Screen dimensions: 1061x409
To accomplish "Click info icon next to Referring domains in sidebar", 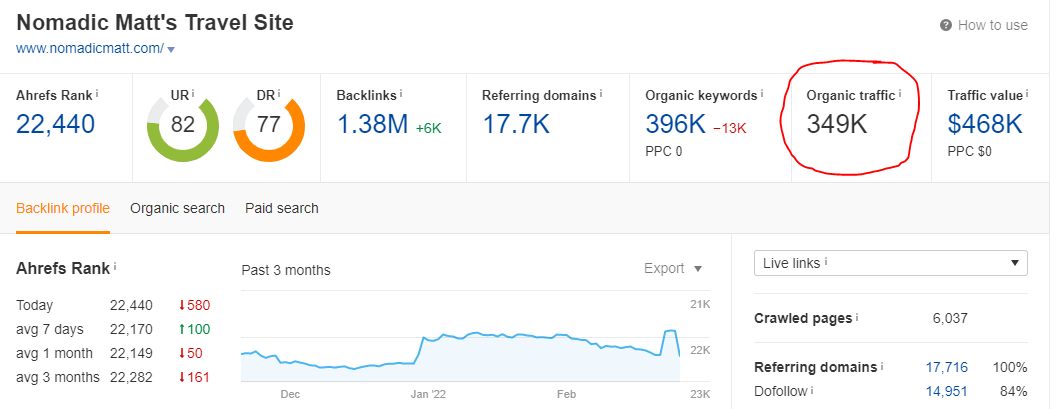I will pyautogui.click(x=882, y=367).
